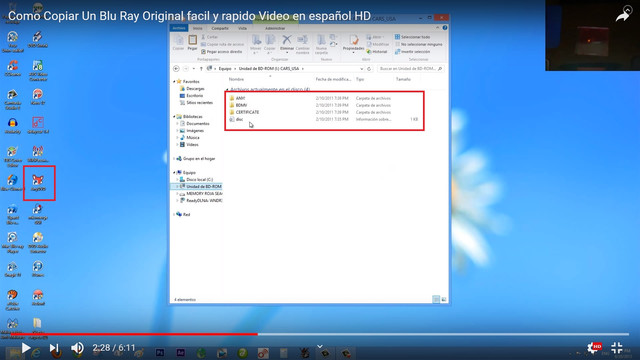This screenshot has height=360, width=640.
Task: Sort by the Tamaño column header
Action: (403, 79)
